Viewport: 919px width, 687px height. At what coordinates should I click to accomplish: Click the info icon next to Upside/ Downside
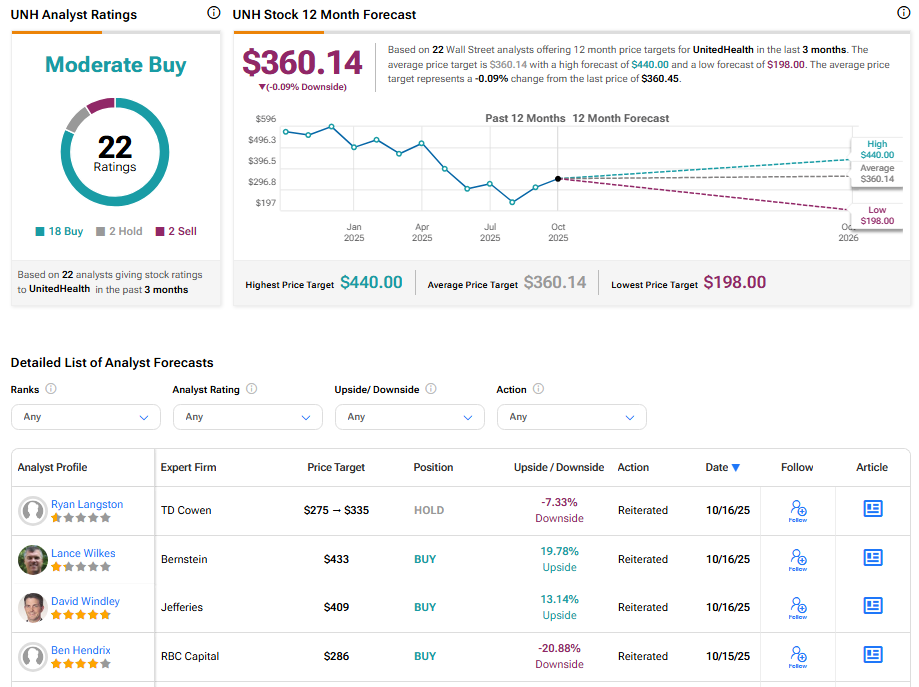click(x=430, y=389)
